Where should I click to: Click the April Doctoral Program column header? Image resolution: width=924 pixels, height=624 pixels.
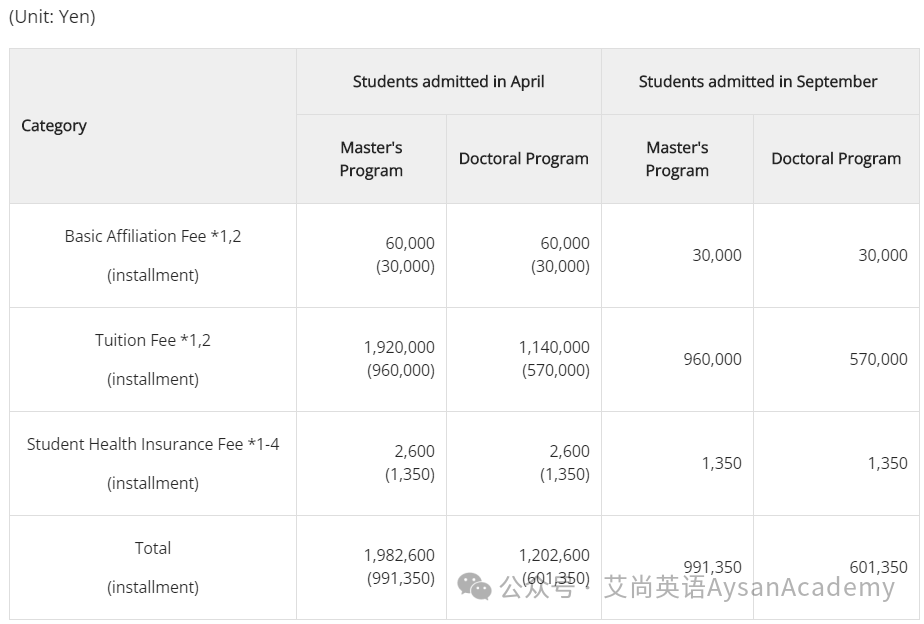tap(524, 159)
